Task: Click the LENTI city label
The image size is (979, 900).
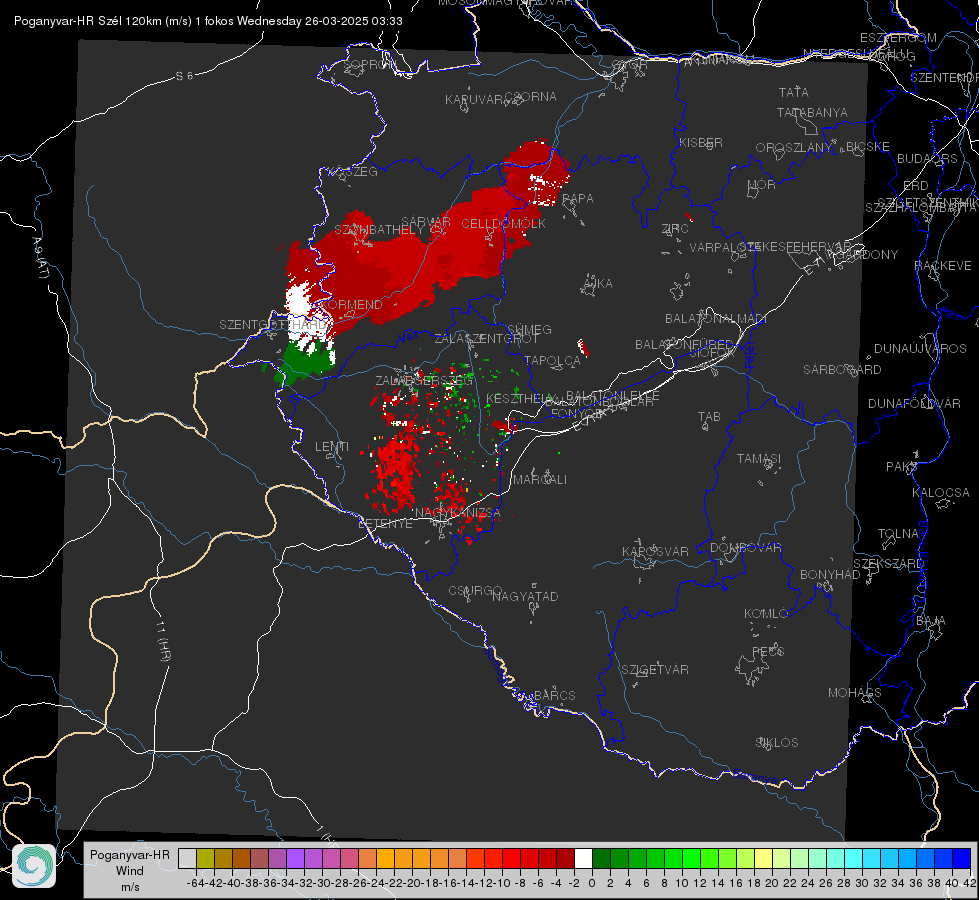Action: click(332, 447)
